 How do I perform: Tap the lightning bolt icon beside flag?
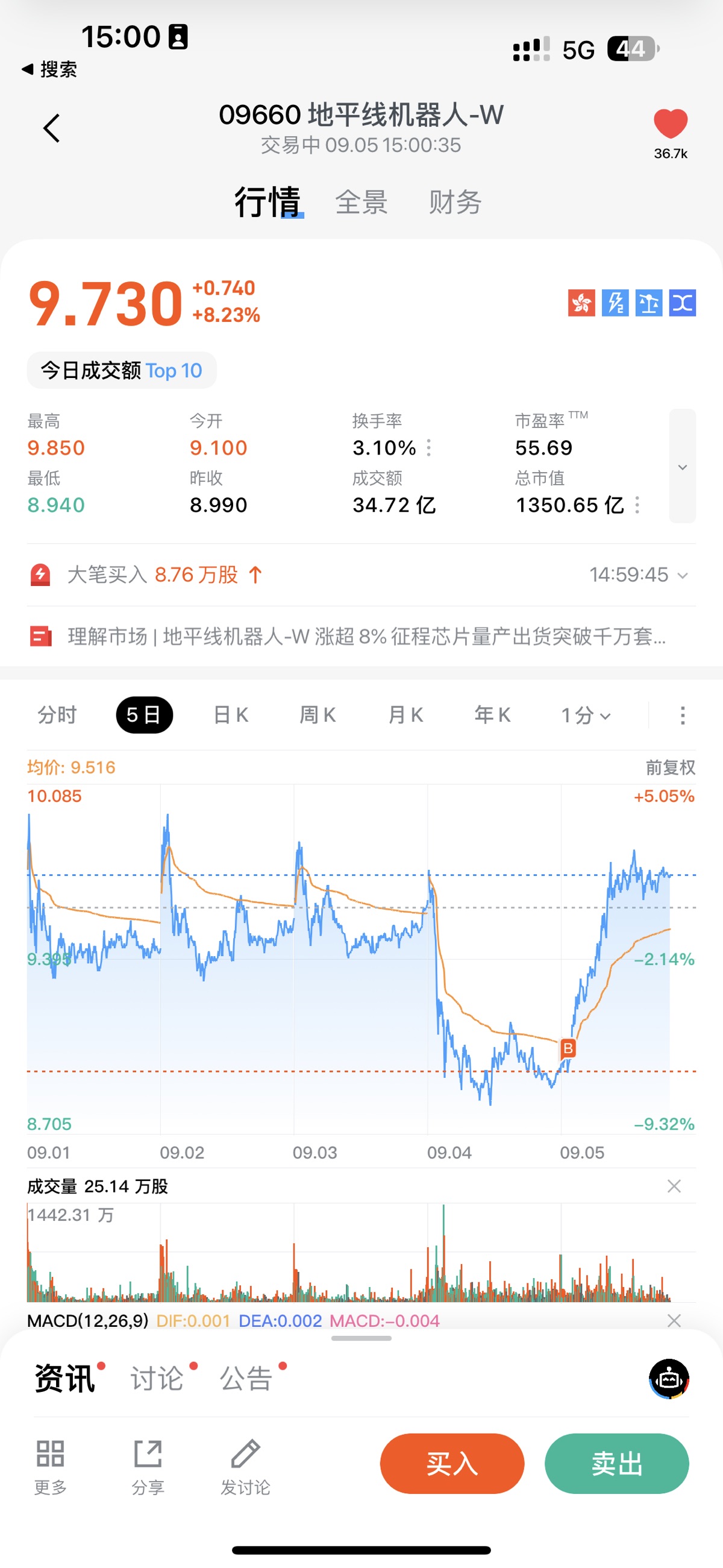(x=615, y=303)
